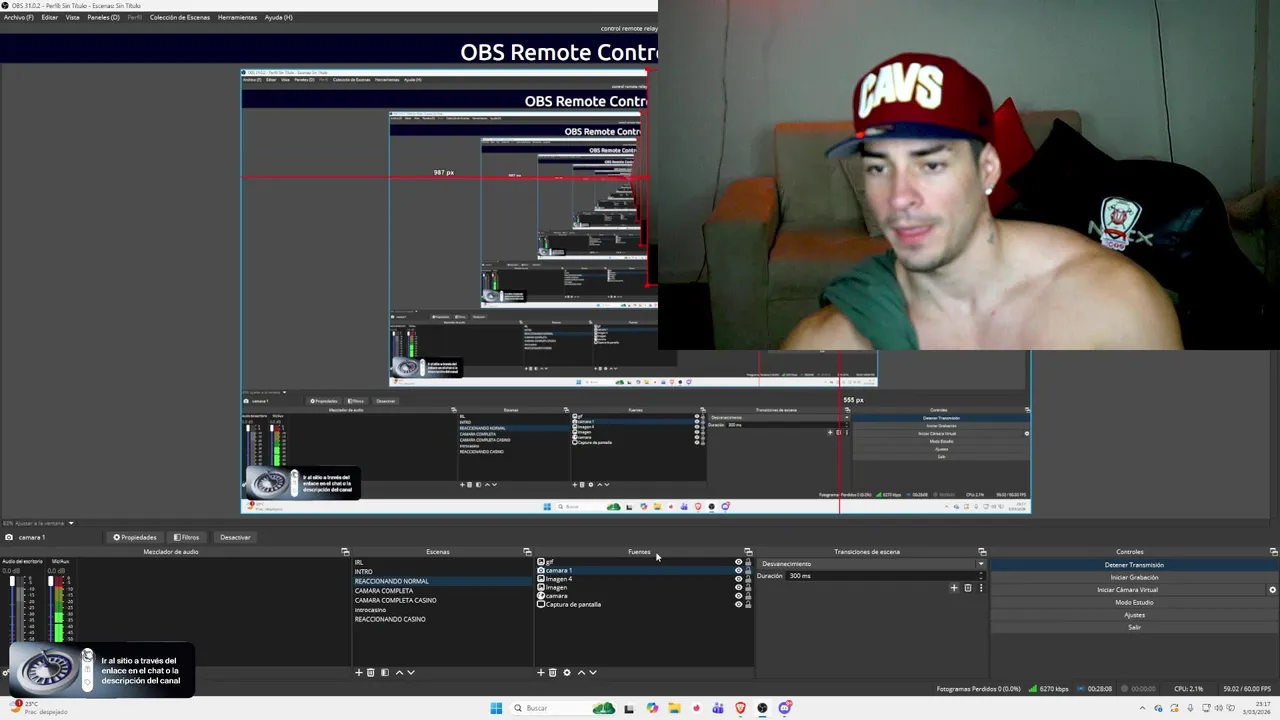Viewport: 1280px width, 720px height.
Task: Delete selected scene with the Escenas trash icon
Action: pyautogui.click(x=371, y=672)
